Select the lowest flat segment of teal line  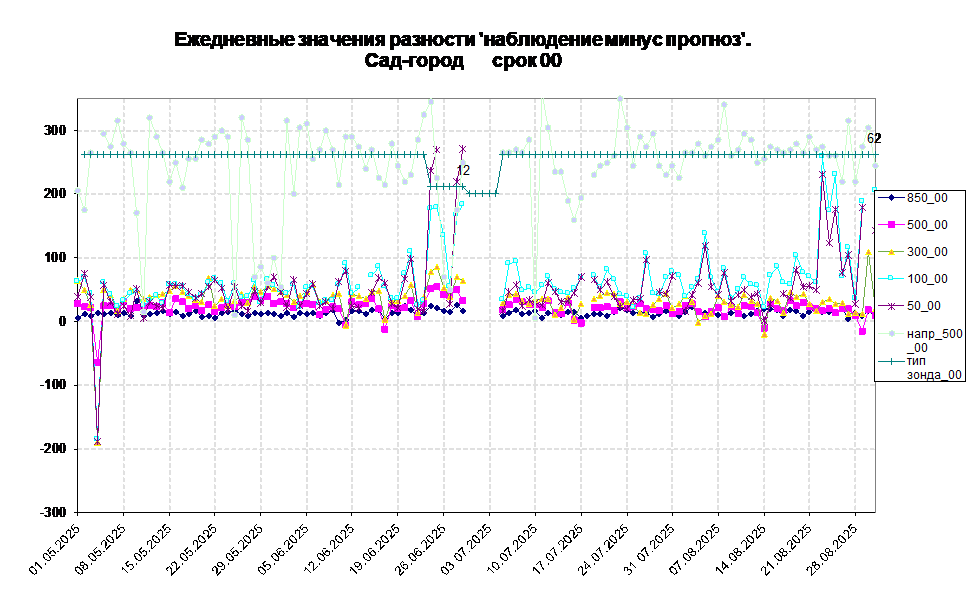tap(483, 194)
